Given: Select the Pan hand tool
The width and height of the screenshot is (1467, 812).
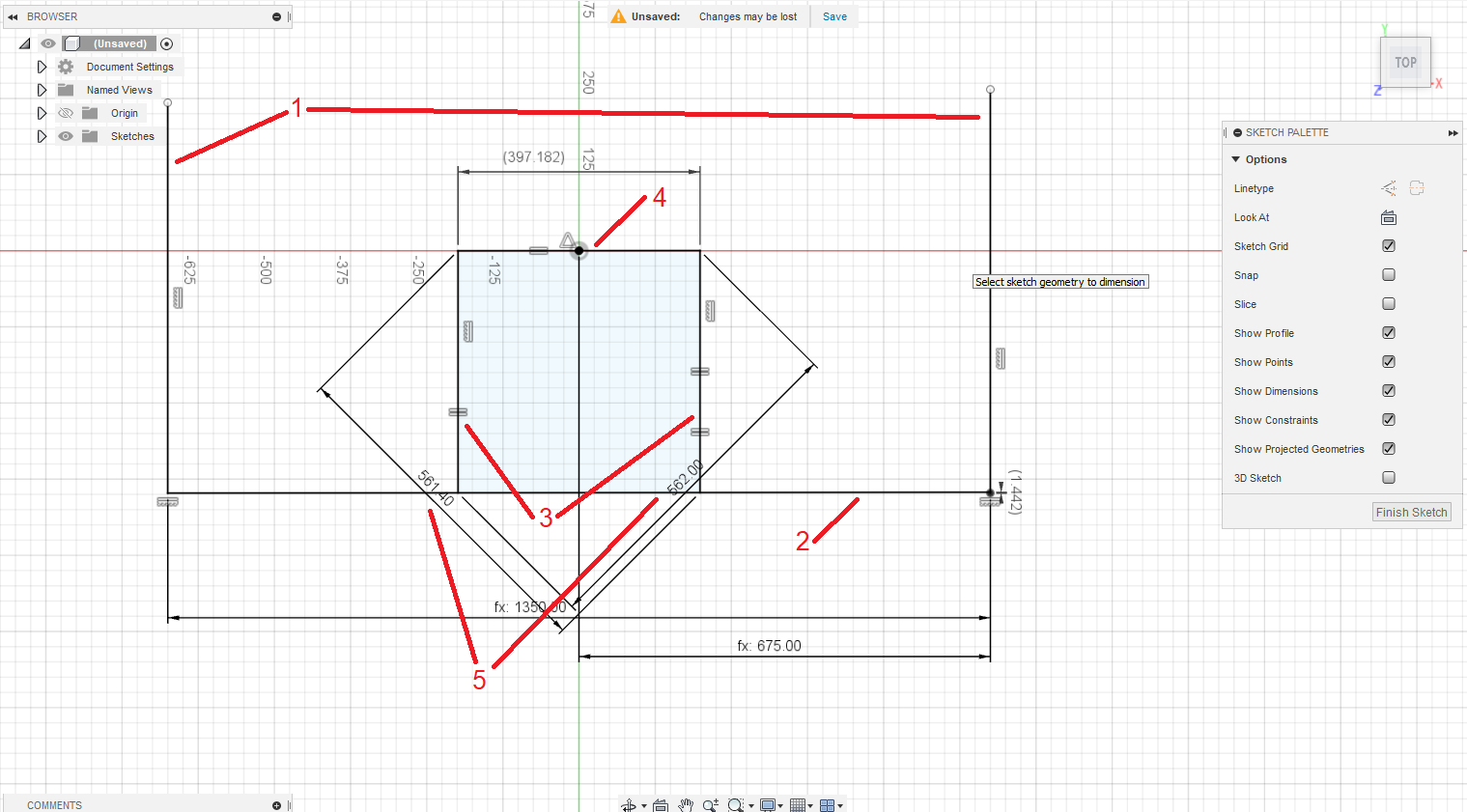Looking at the screenshot, I should [686, 805].
